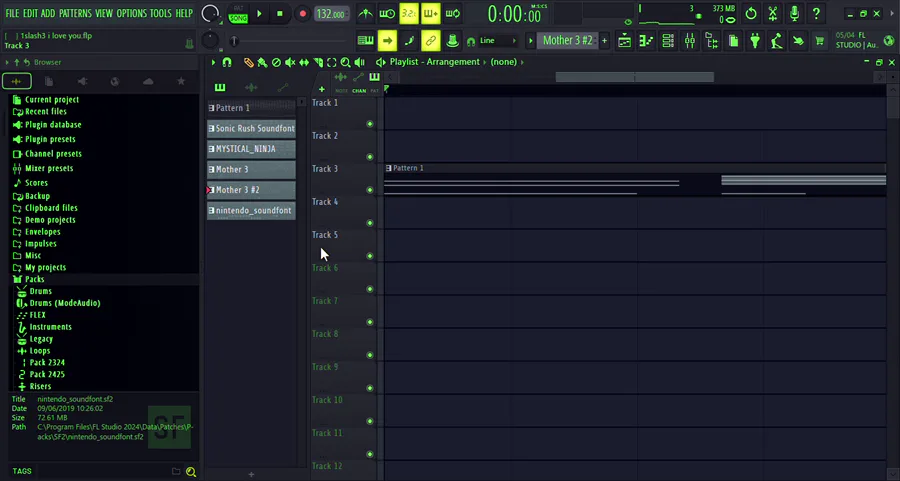Toggle the Playlist snap magnet icon
Image resolution: width=900 pixels, height=481 pixels.
pos(227,63)
